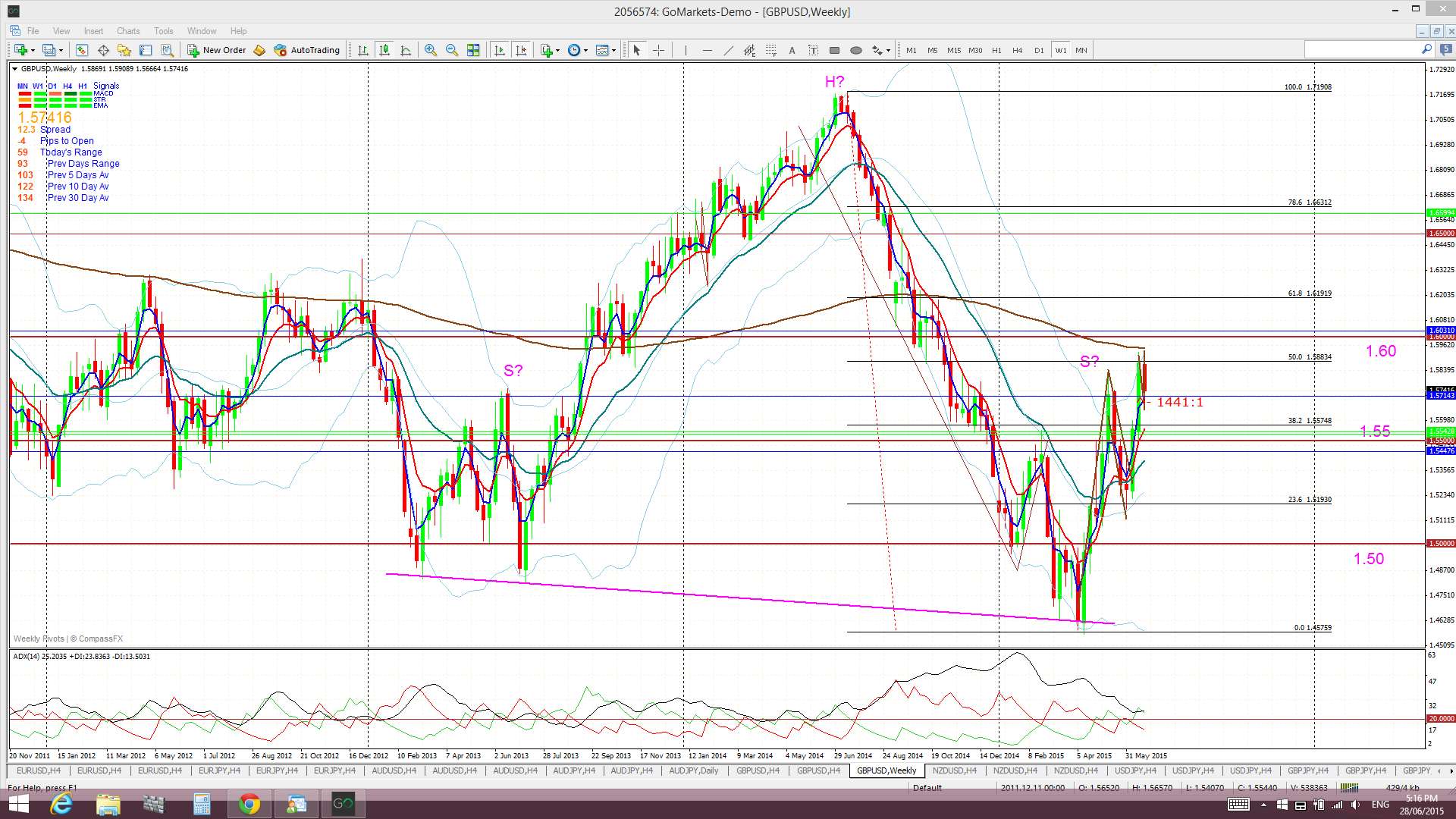
Task: Open Chrome from the Windows taskbar
Action: pos(249,804)
